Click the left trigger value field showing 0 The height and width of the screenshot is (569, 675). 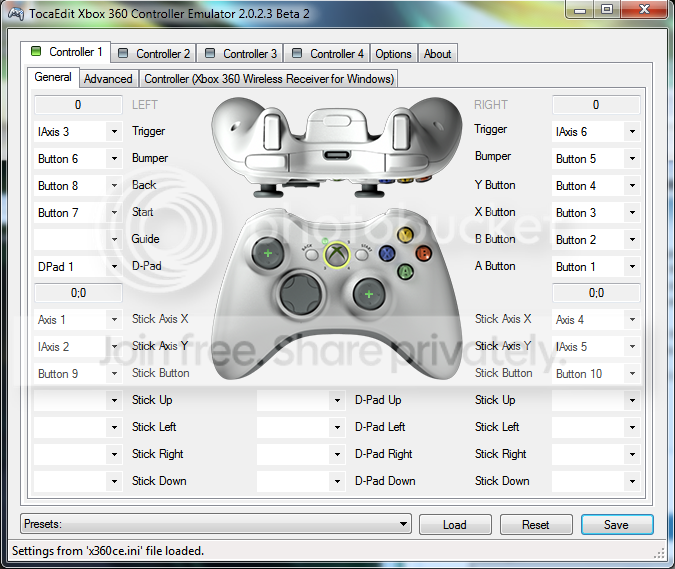pyautogui.click(x=78, y=105)
